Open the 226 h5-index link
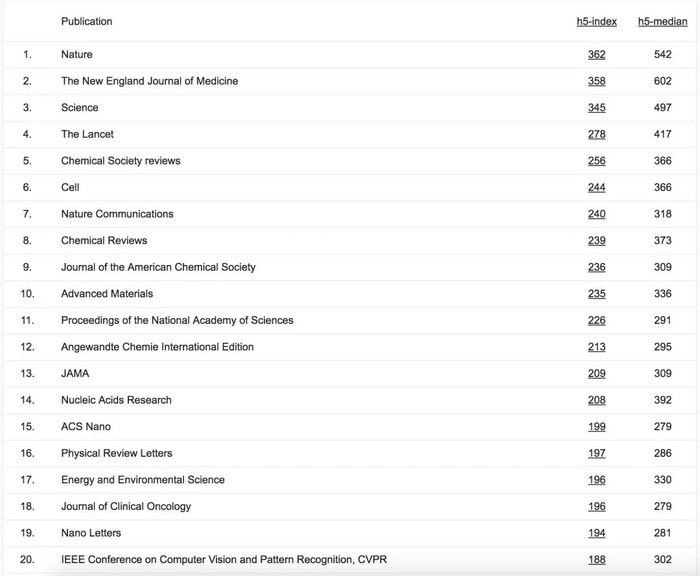The image size is (700, 576). (x=596, y=320)
